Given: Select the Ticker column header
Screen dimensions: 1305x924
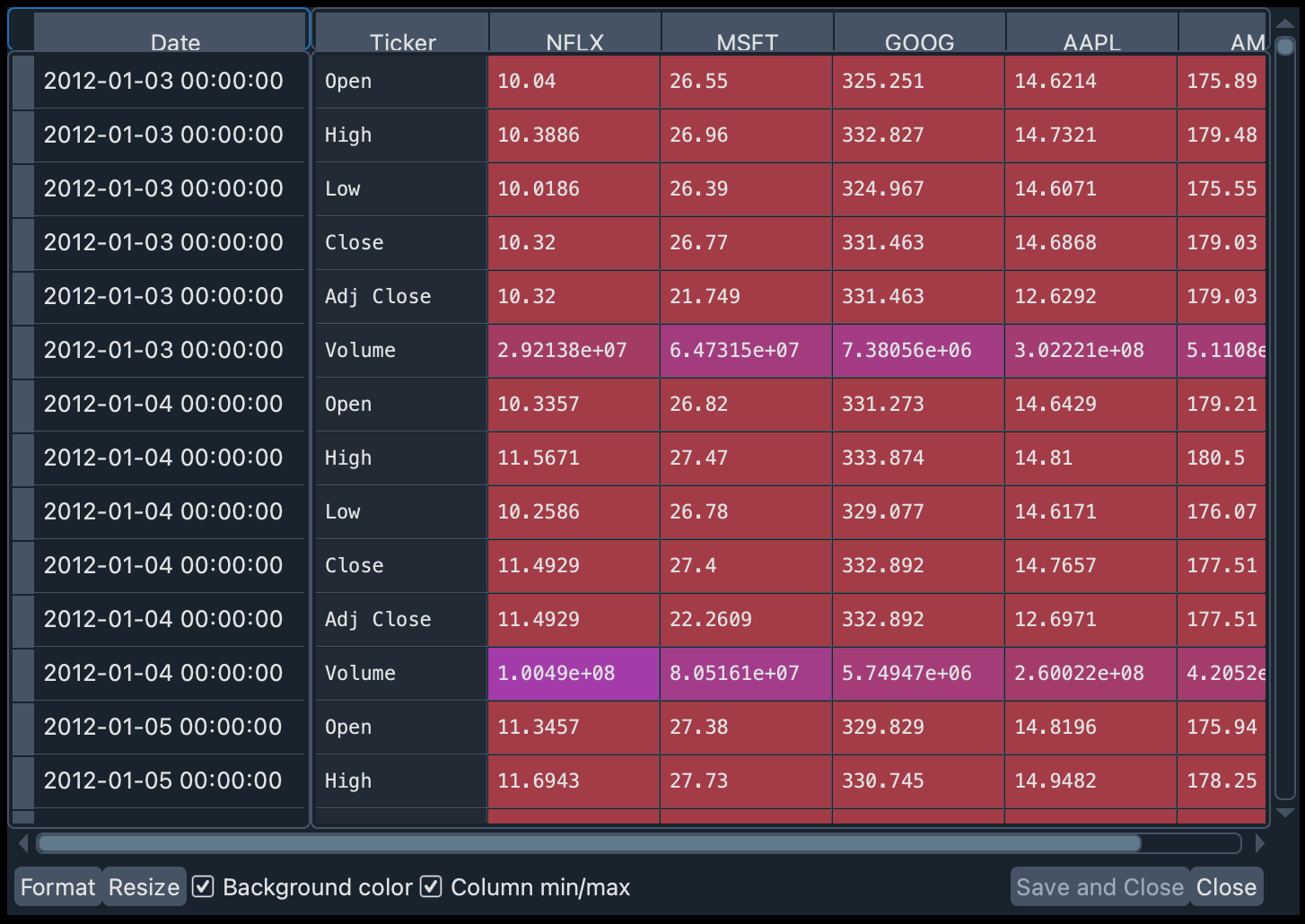Looking at the screenshot, I should [x=401, y=41].
